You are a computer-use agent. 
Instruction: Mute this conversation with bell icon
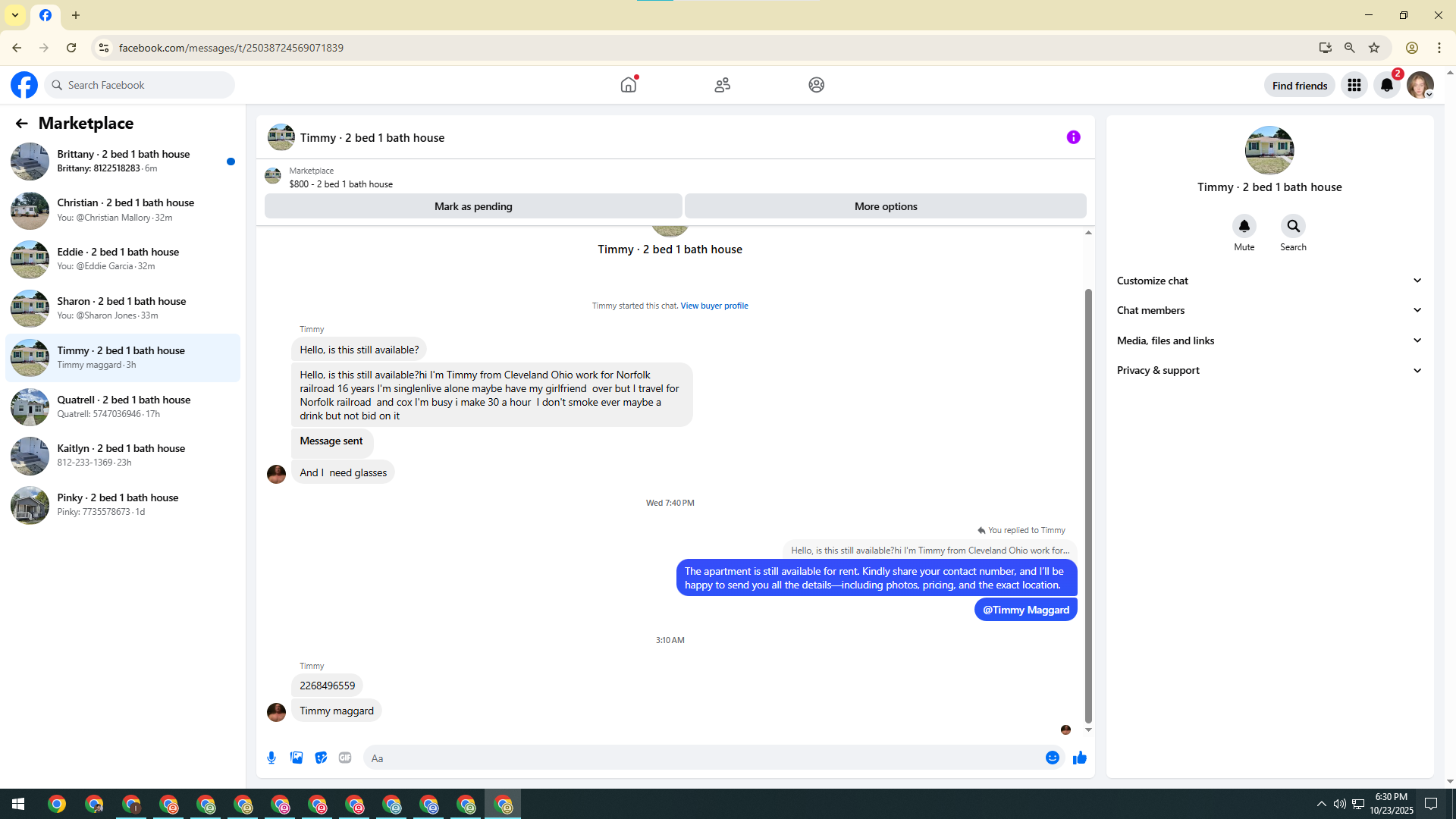click(x=1244, y=226)
